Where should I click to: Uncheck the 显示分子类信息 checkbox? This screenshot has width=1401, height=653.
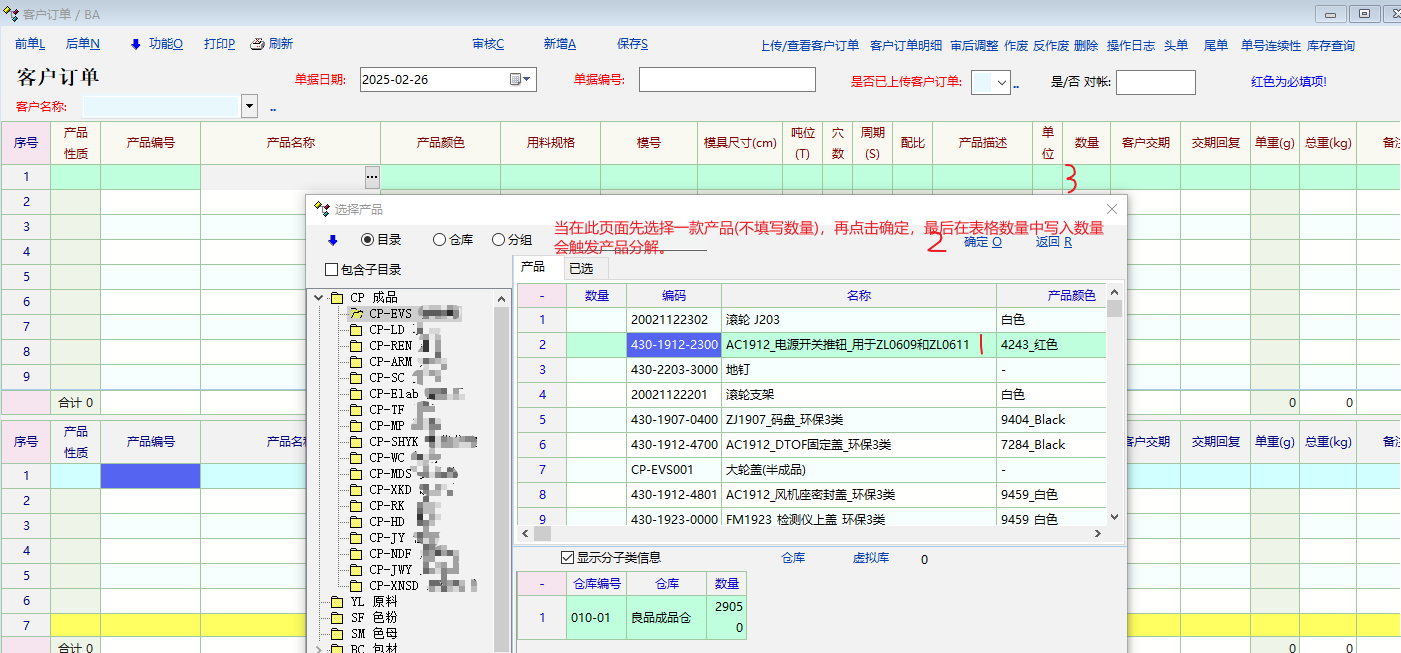568,557
